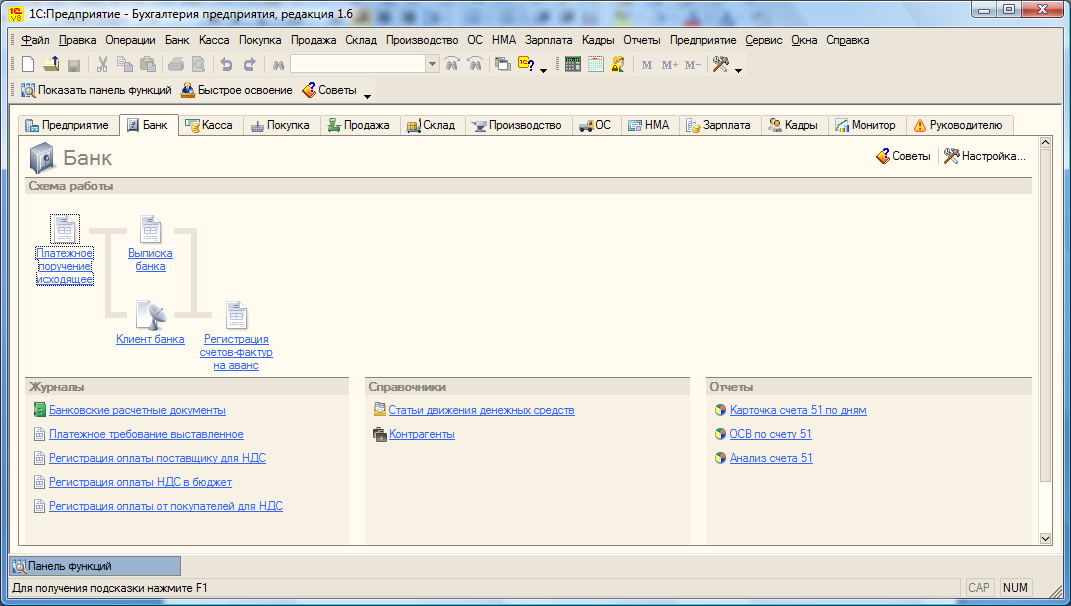Click the Redo arrow icon

tap(249, 64)
